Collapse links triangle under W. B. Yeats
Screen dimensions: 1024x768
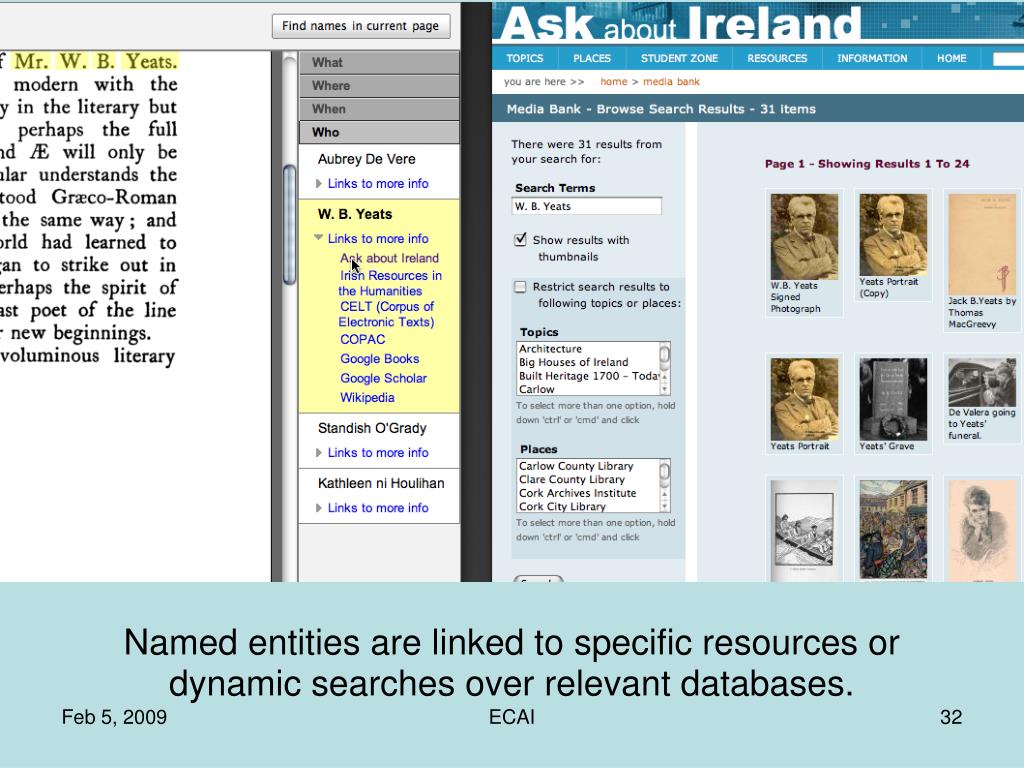[319, 238]
